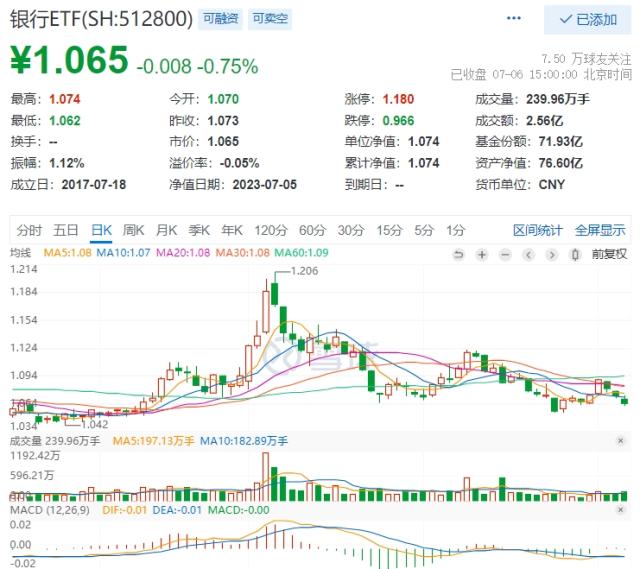Switch to the 1分 chart tab
This screenshot has height=569, width=640.
pyautogui.click(x=455, y=230)
